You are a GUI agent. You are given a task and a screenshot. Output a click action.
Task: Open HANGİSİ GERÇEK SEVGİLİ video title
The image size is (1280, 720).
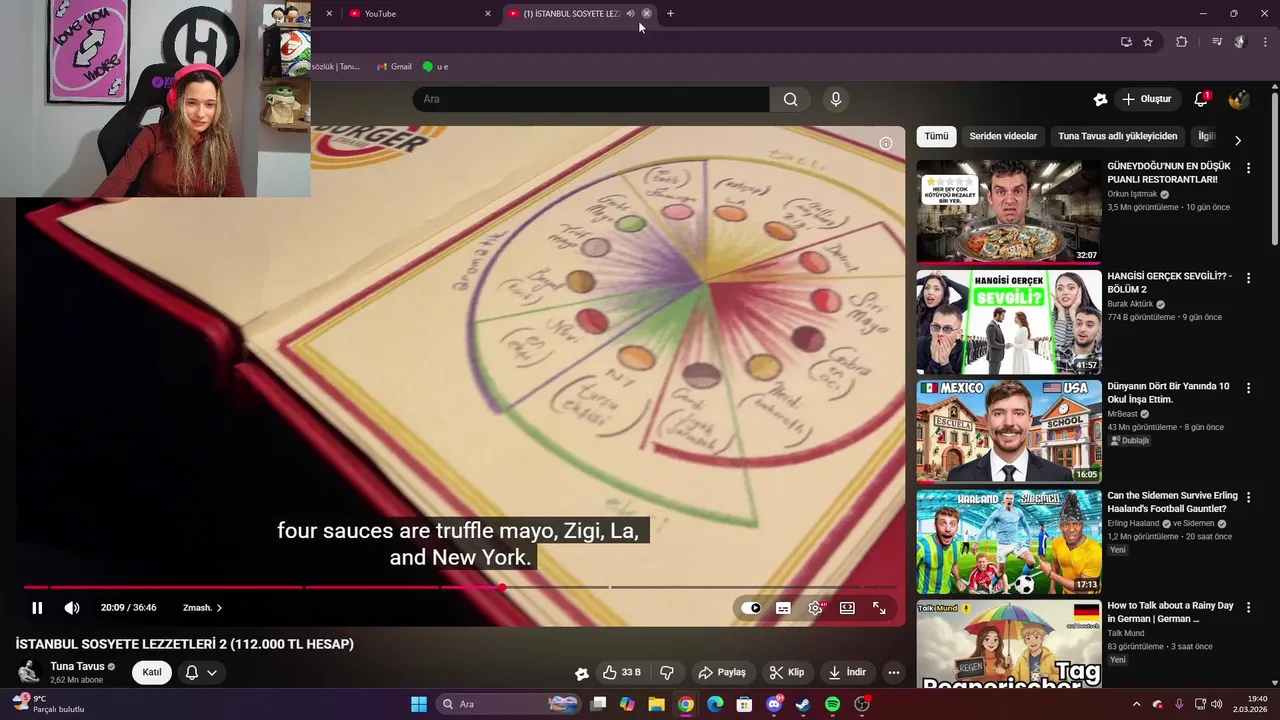pyautogui.click(x=1169, y=283)
